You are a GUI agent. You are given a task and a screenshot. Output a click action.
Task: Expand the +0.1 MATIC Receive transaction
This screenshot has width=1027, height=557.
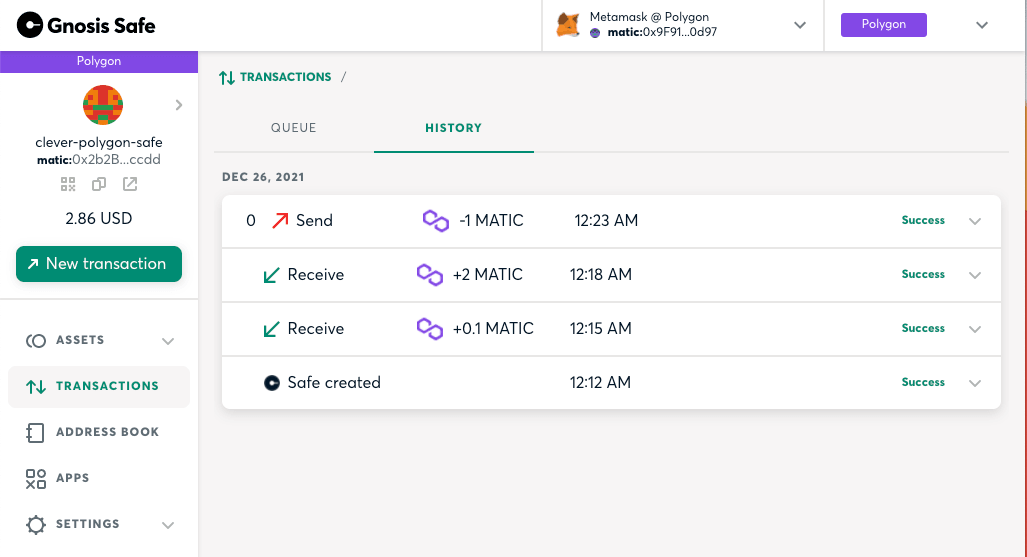tap(975, 329)
